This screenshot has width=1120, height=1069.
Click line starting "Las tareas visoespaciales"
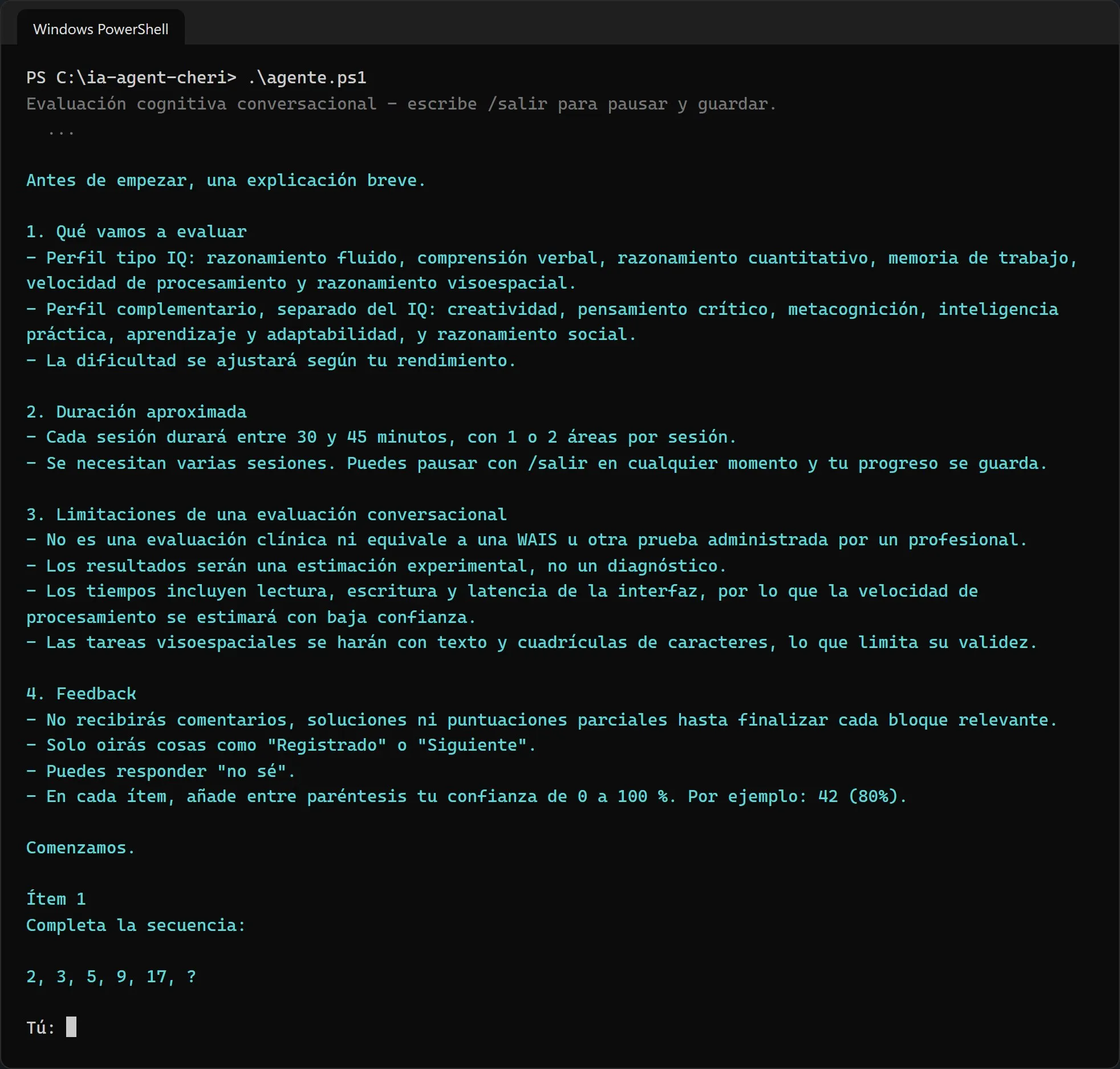tap(531, 642)
